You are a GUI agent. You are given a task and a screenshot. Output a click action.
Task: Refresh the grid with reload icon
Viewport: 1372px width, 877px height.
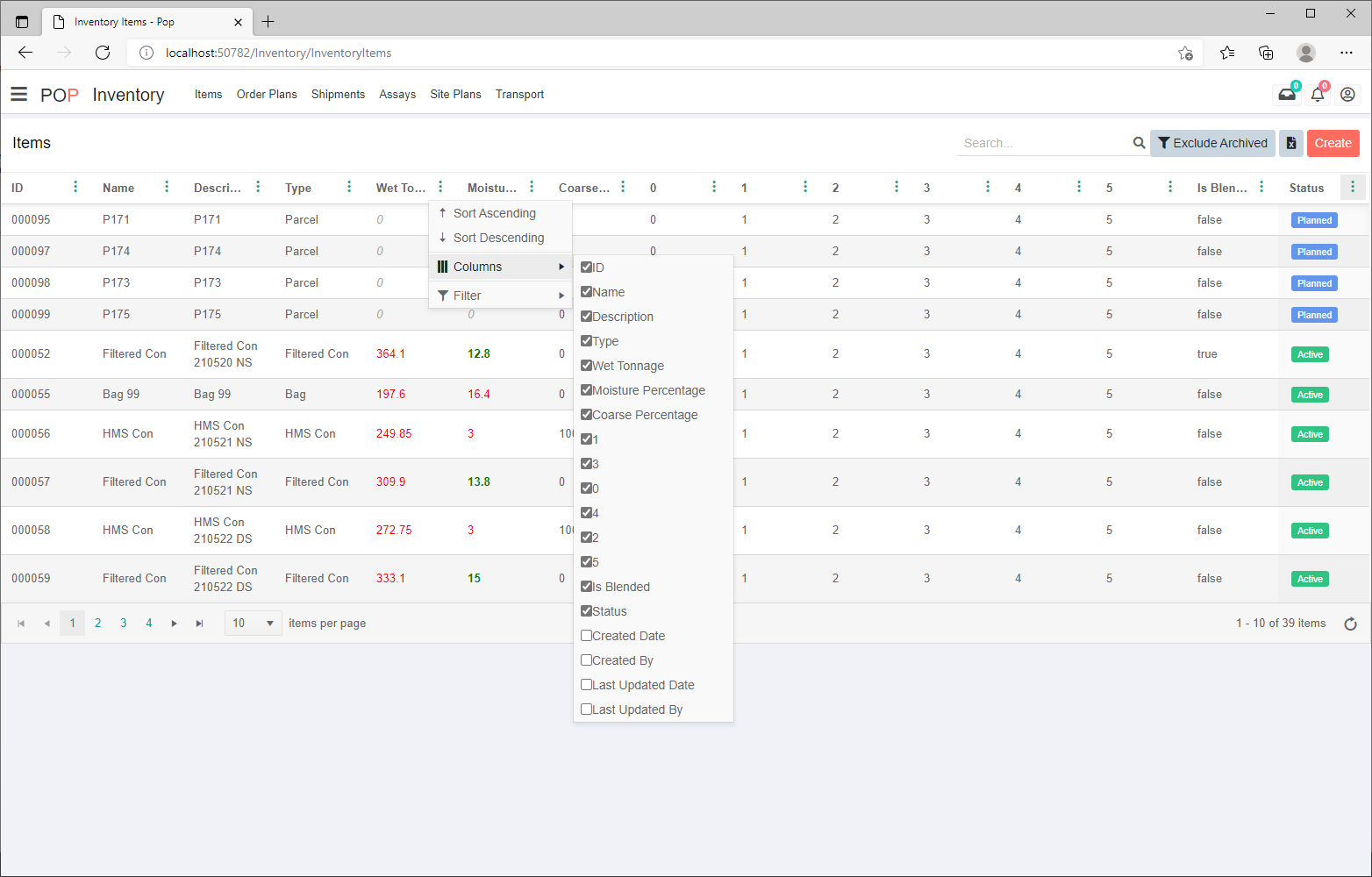[x=1350, y=624]
